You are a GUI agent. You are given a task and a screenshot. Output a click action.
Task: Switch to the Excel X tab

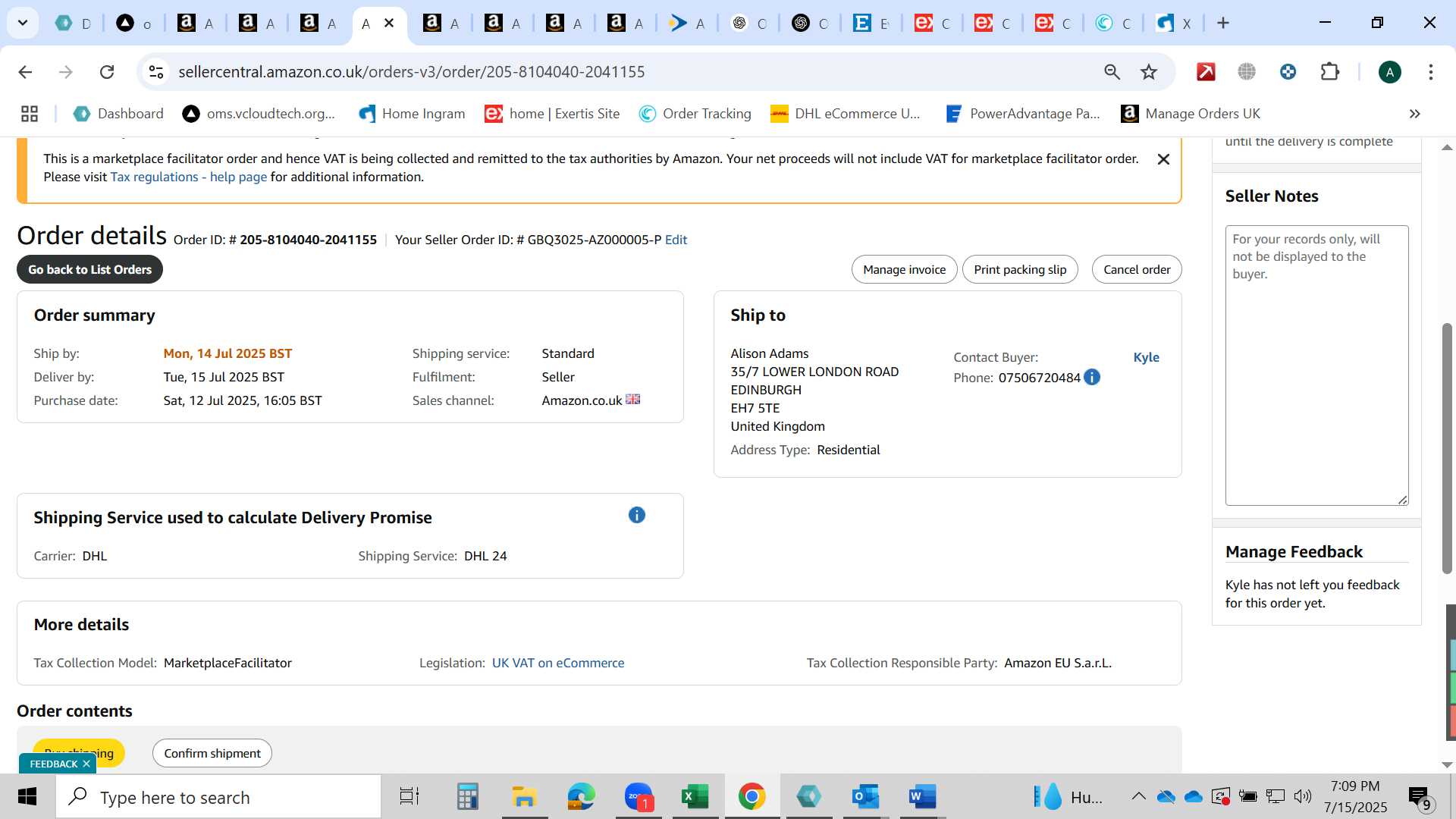pyautogui.click(x=1174, y=24)
